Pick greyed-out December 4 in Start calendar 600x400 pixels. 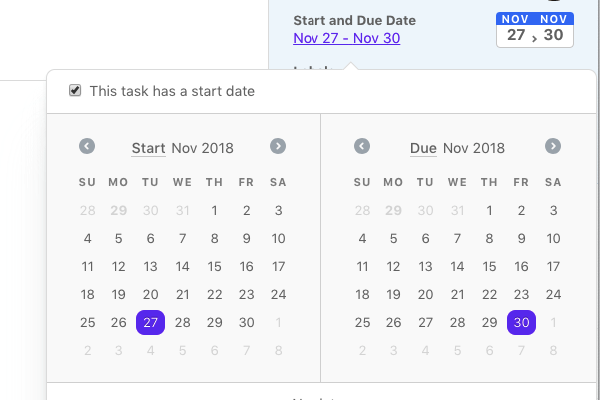(150, 350)
